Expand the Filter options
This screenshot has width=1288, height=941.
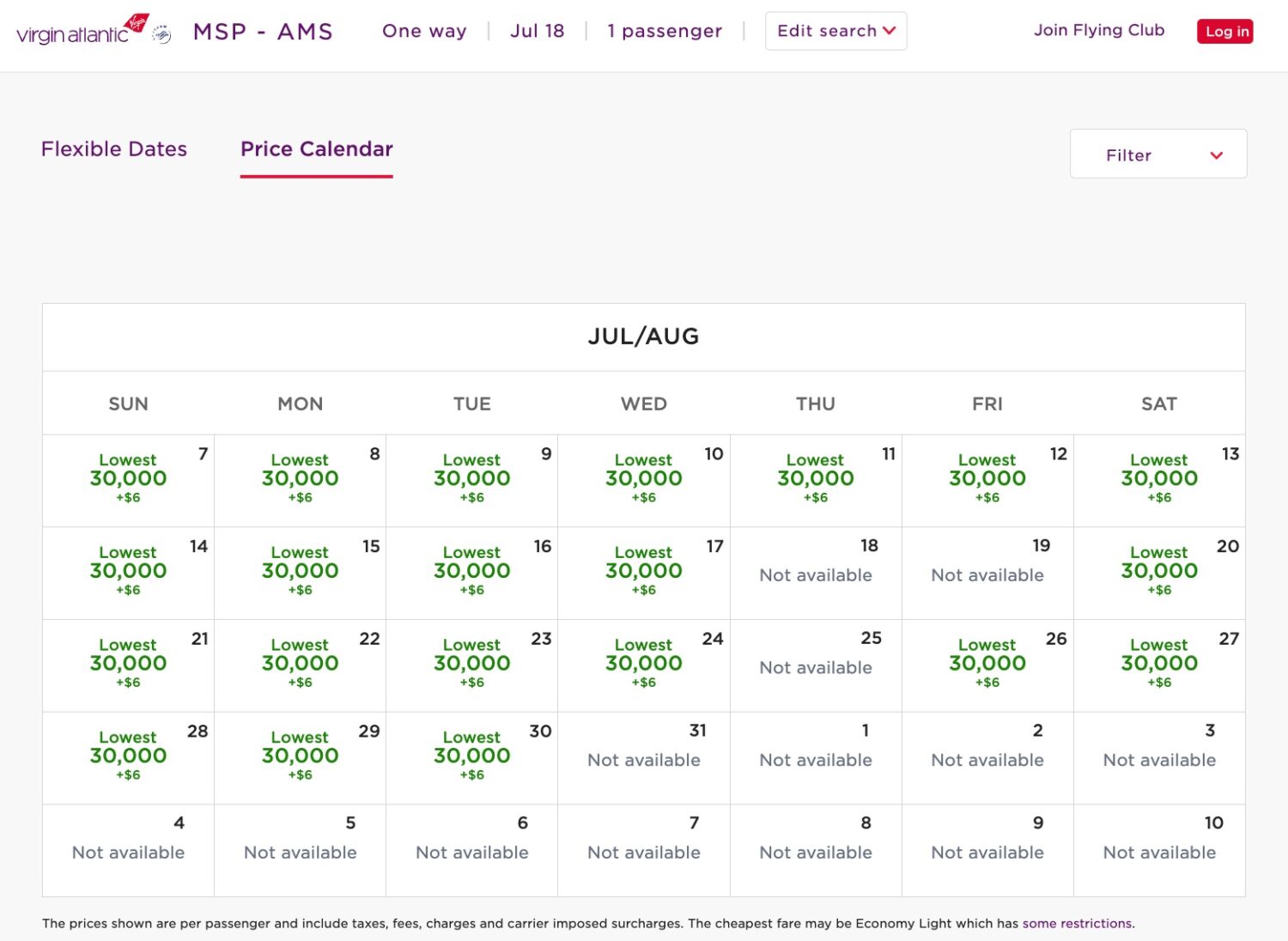pyautogui.click(x=1157, y=155)
